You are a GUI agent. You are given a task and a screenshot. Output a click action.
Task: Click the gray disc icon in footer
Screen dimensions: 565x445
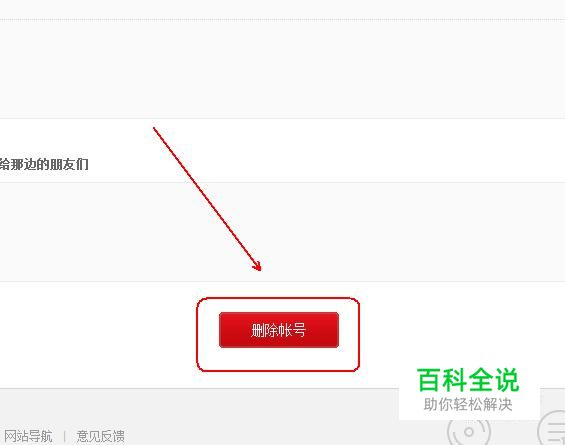pos(468,432)
